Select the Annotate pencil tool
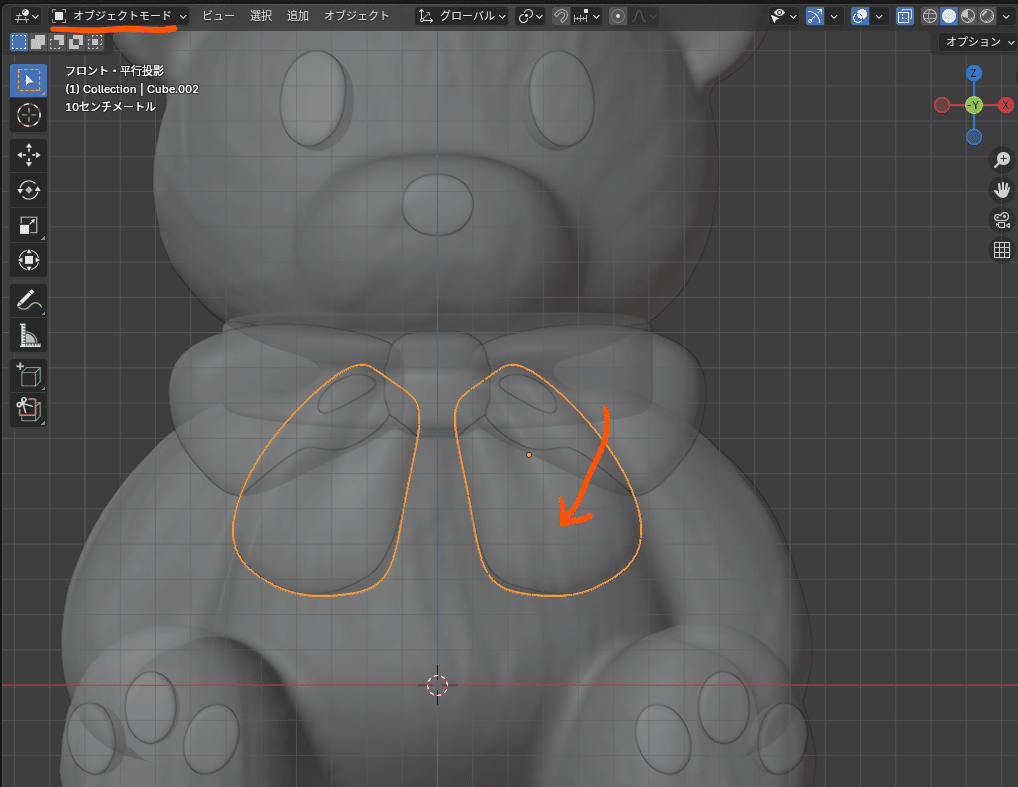 (29, 301)
